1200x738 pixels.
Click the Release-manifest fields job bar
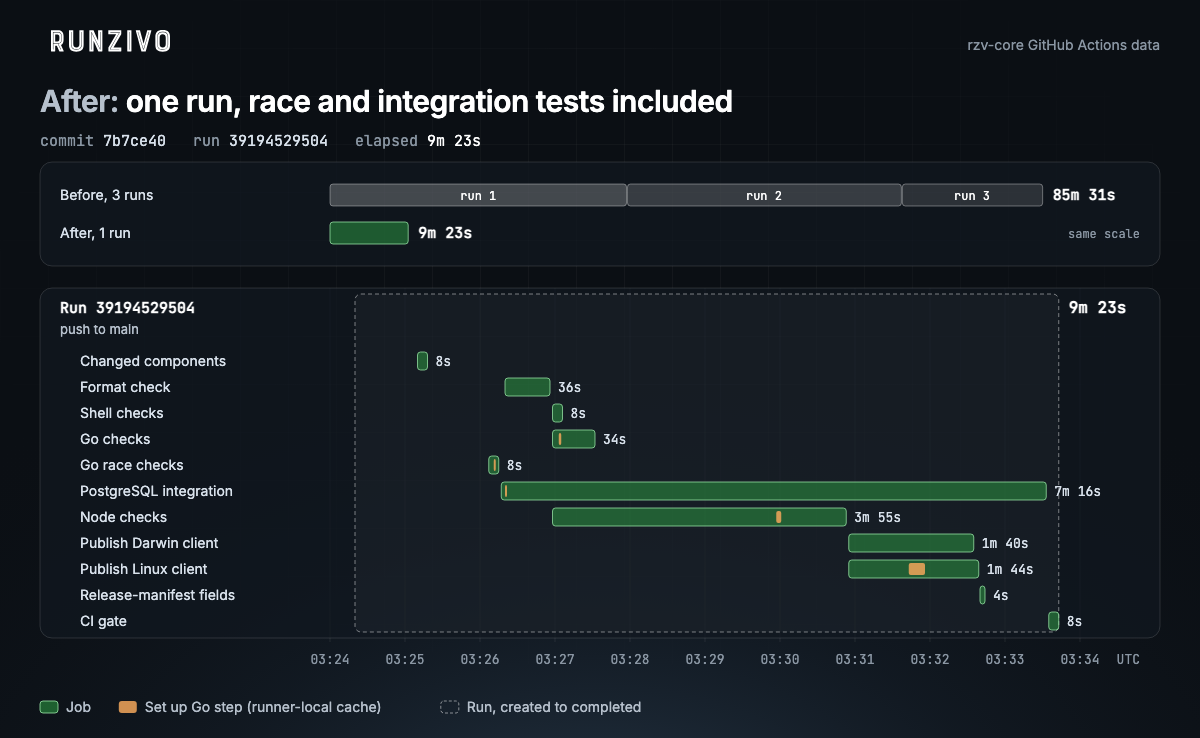click(x=982, y=595)
